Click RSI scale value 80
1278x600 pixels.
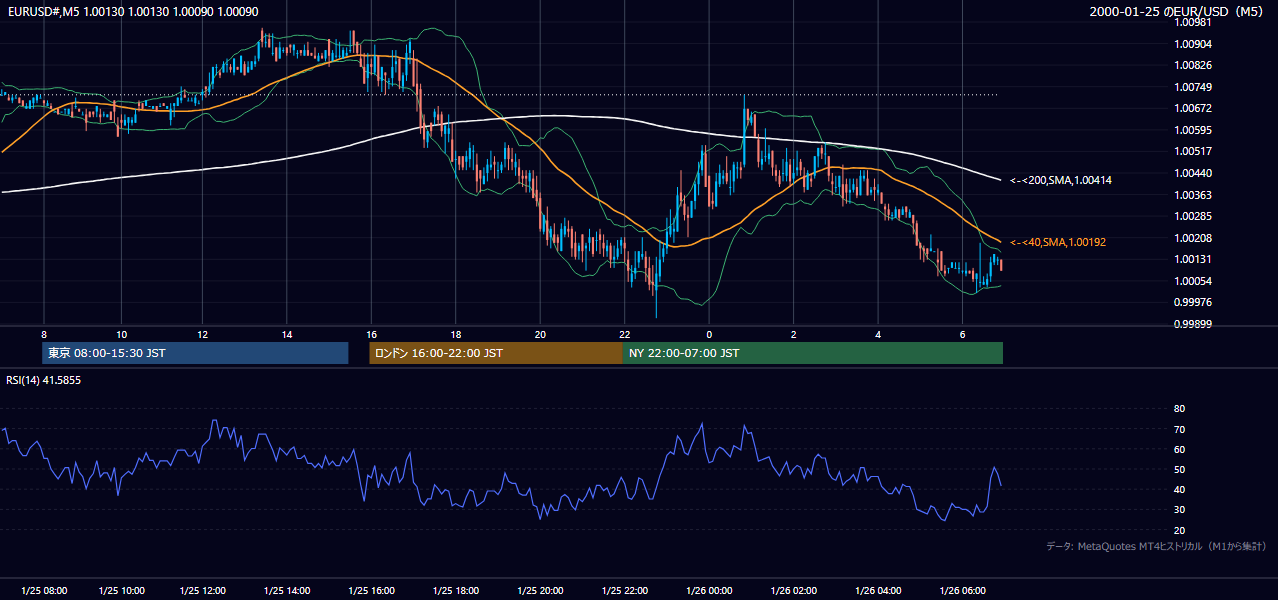click(1179, 409)
